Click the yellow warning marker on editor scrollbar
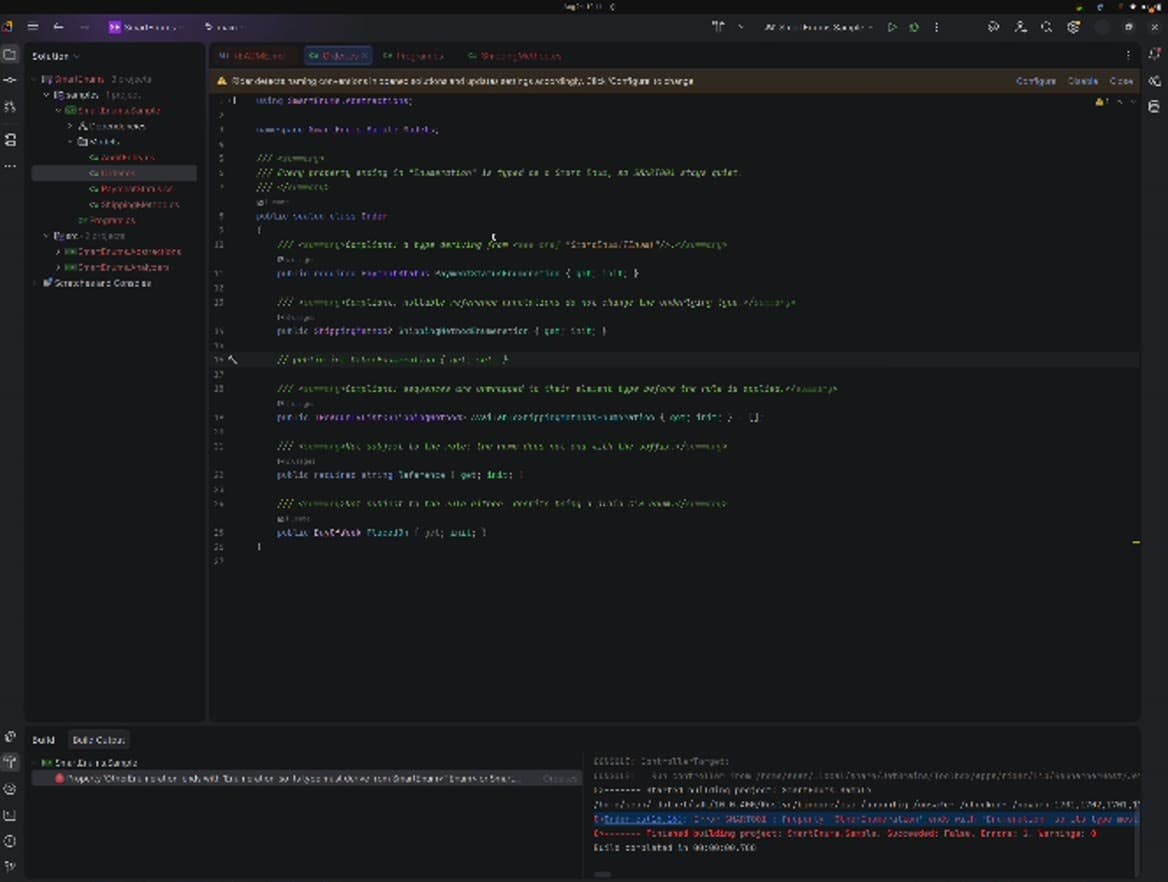Image resolution: width=1168 pixels, height=882 pixels. [x=1136, y=542]
